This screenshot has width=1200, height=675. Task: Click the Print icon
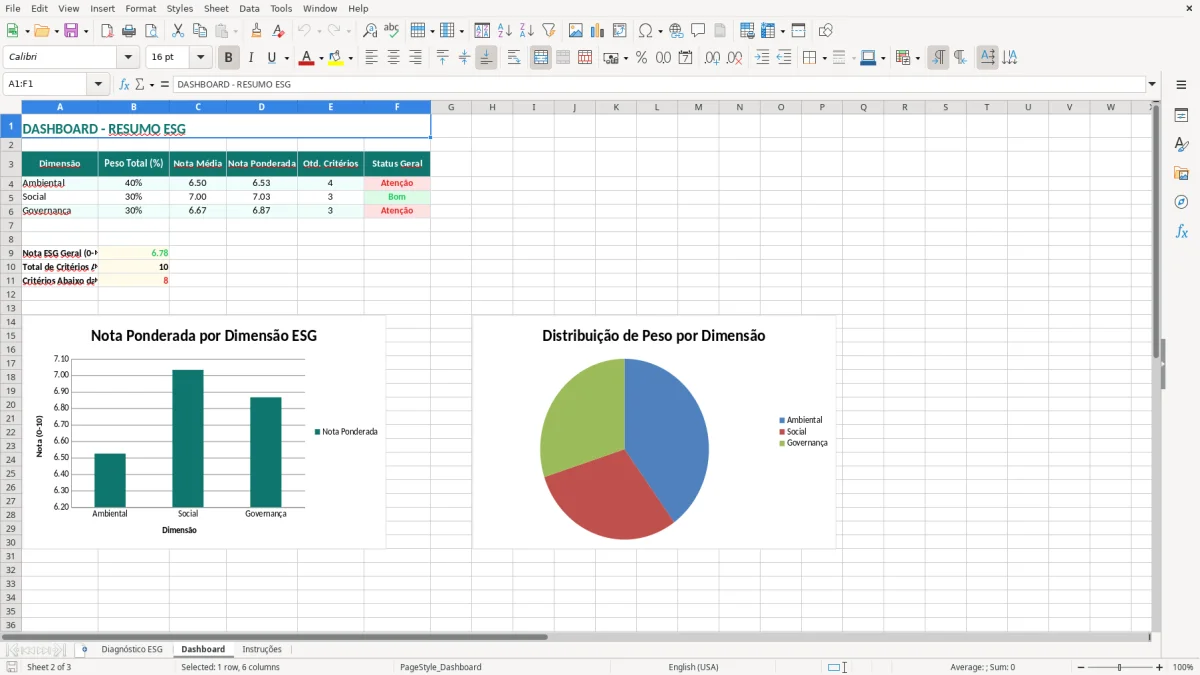point(129,31)
